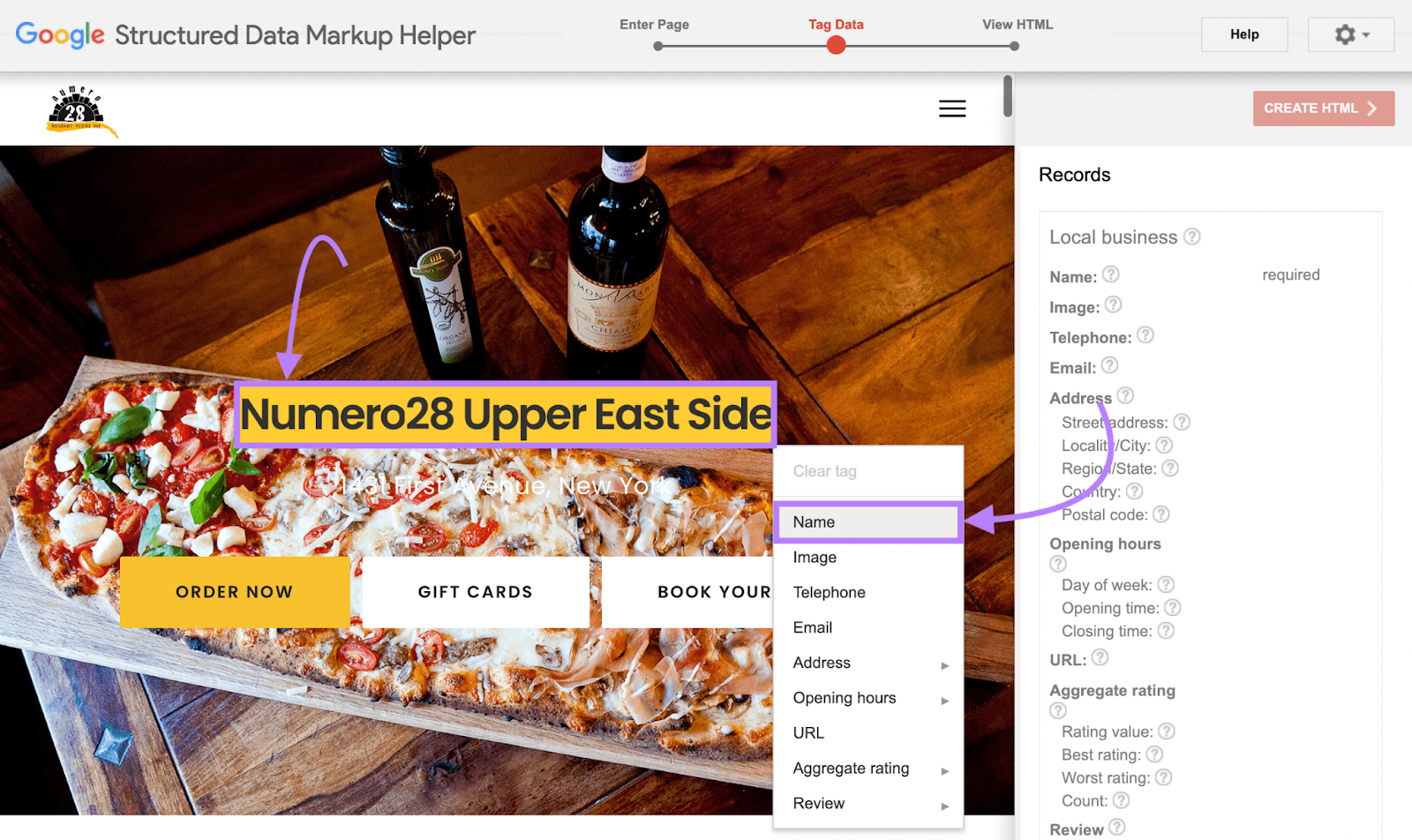
Task: Click the help icon next to Email
Action: click(1110, 365)
